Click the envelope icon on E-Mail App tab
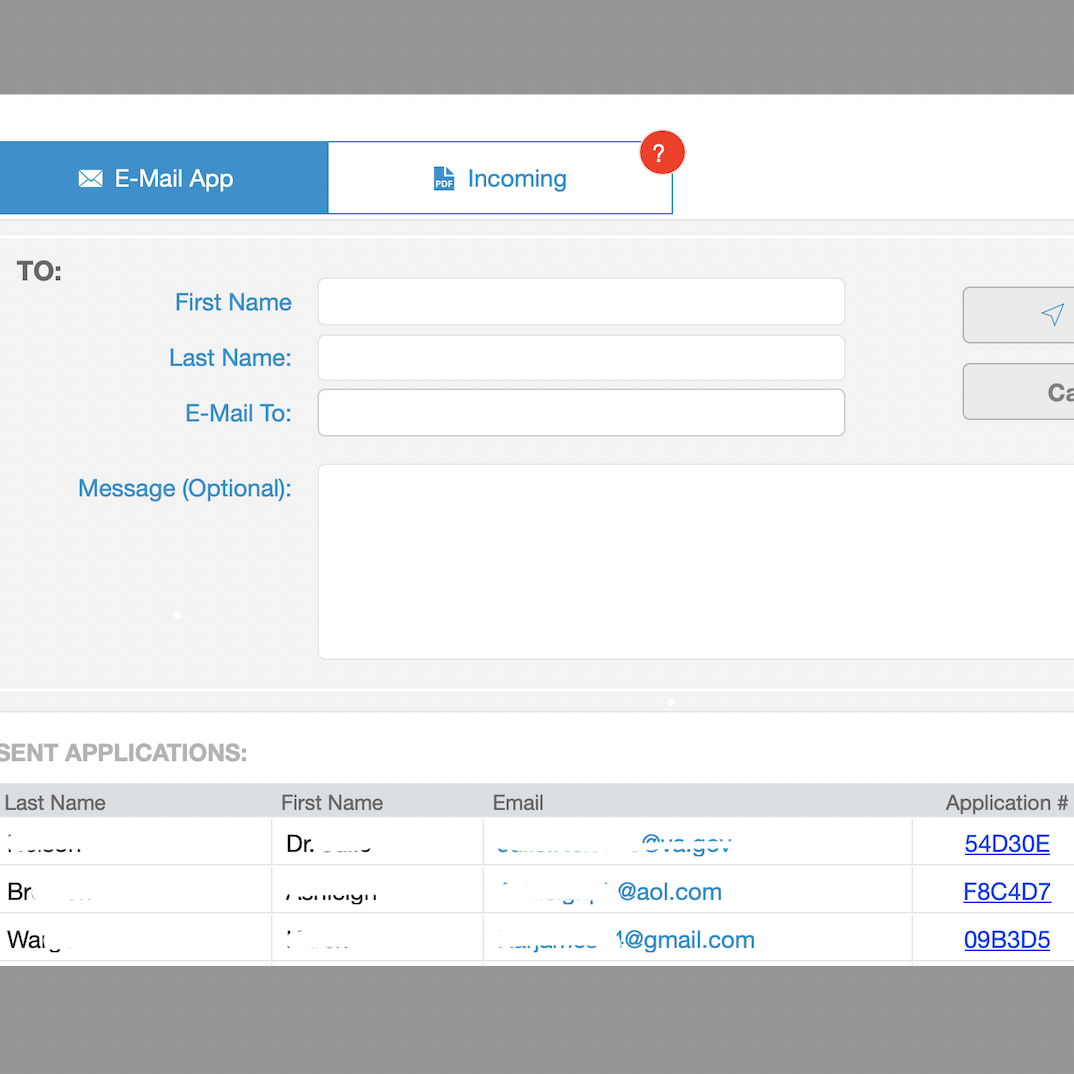Image resolution: width=1074 pixels, height=1074 pixels. [x=91, y=179]
